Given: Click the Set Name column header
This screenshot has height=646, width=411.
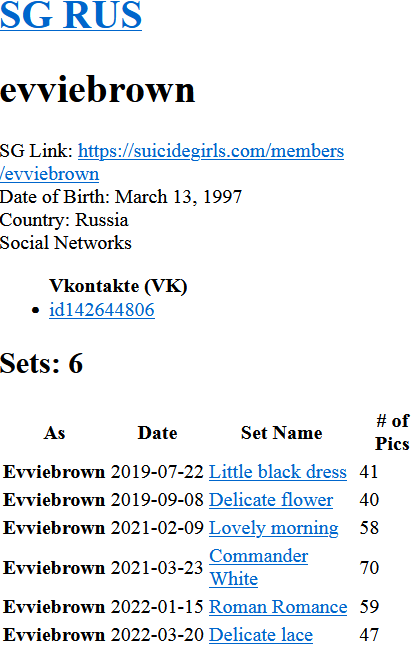Looking at the screenshot, I should click(282, 433).
